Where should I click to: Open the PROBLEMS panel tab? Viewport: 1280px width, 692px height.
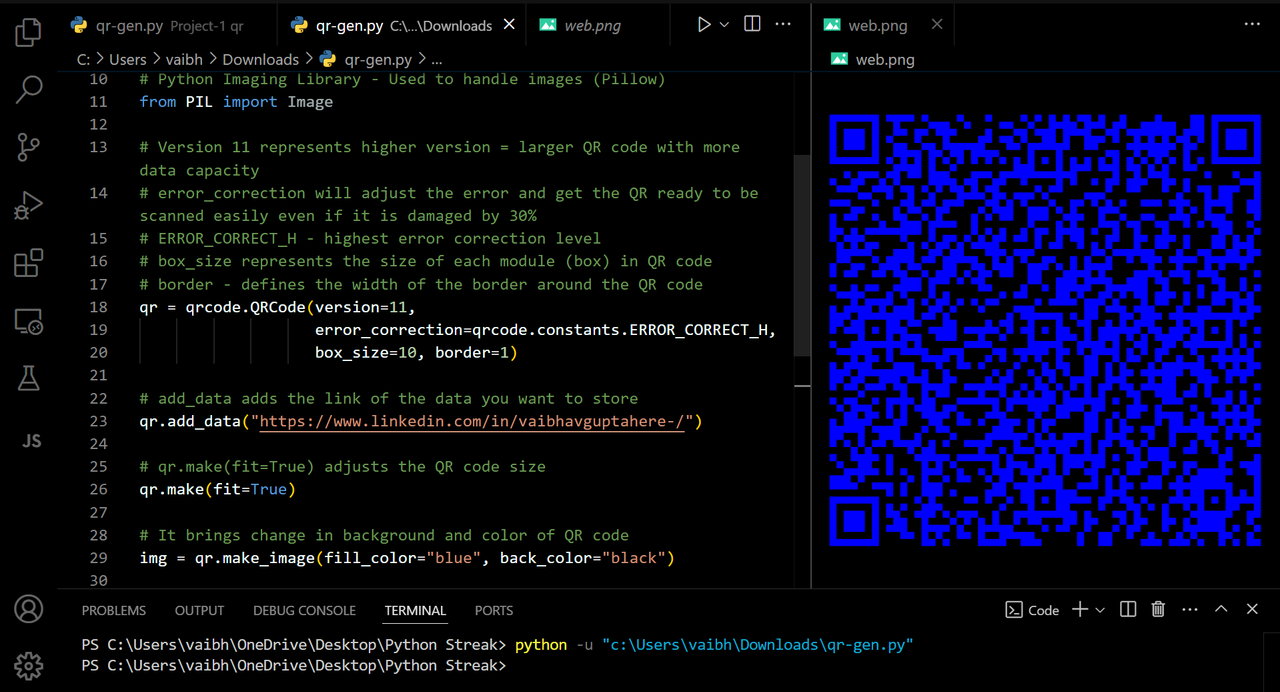[x=114, y=610]
